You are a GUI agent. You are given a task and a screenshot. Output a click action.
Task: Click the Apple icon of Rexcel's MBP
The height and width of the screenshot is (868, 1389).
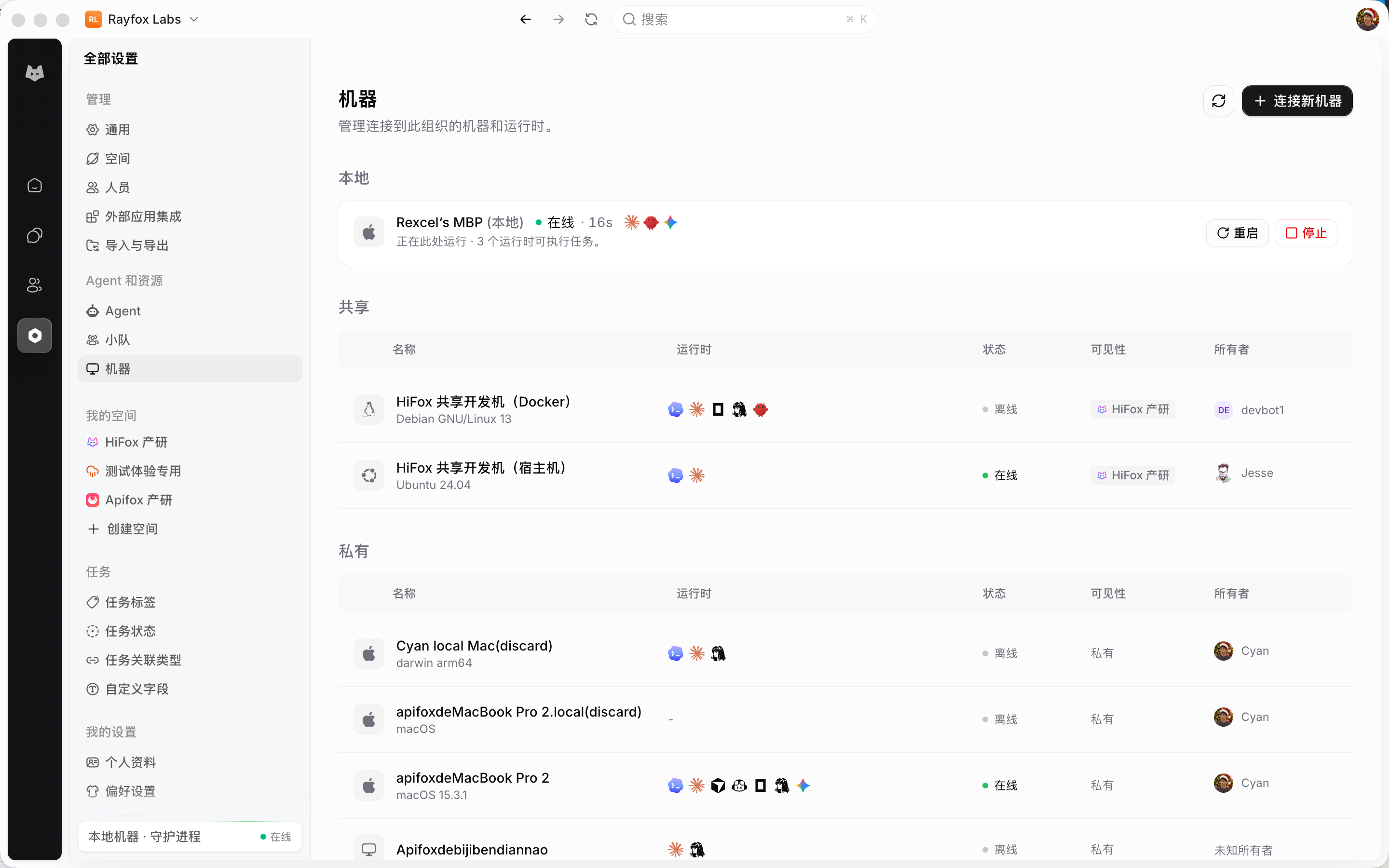click(369, 232)
